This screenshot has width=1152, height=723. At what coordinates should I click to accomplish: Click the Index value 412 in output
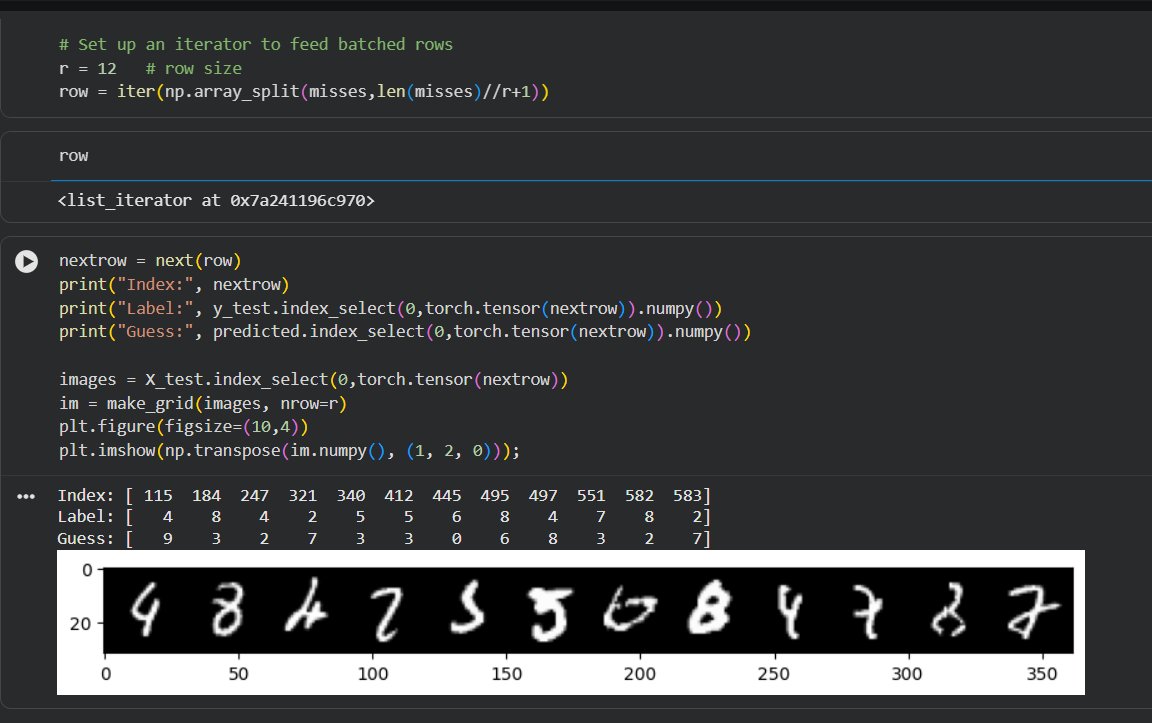pyautogui.click(x=398, y=496)
